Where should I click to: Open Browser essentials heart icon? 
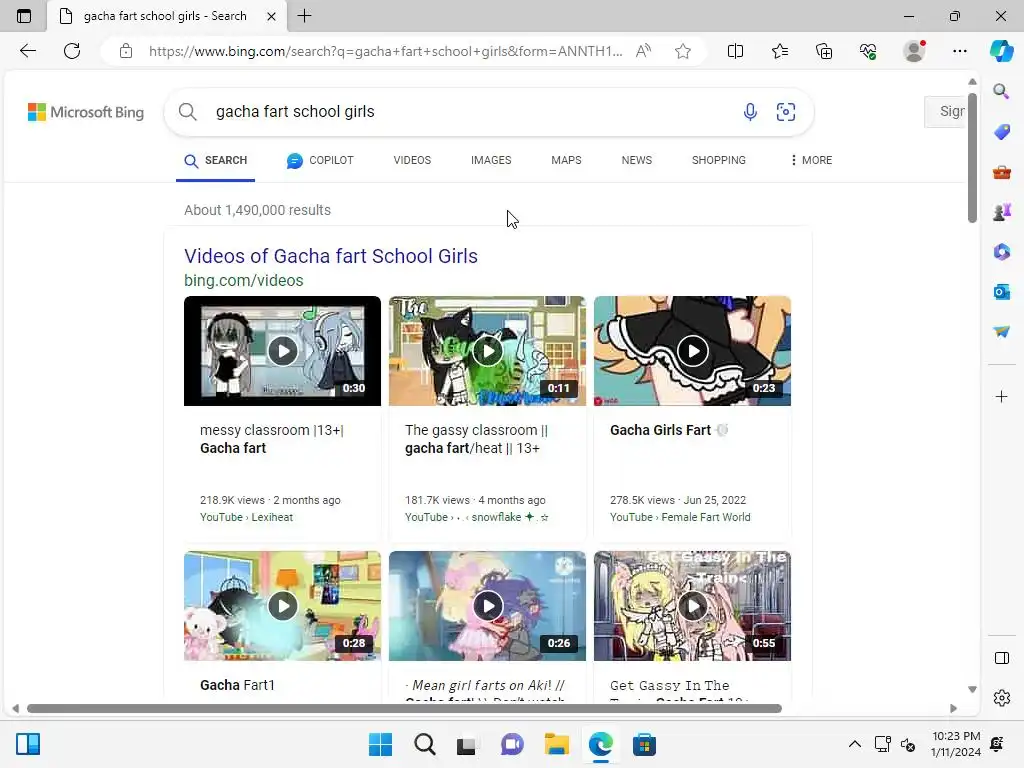(868, 51)
